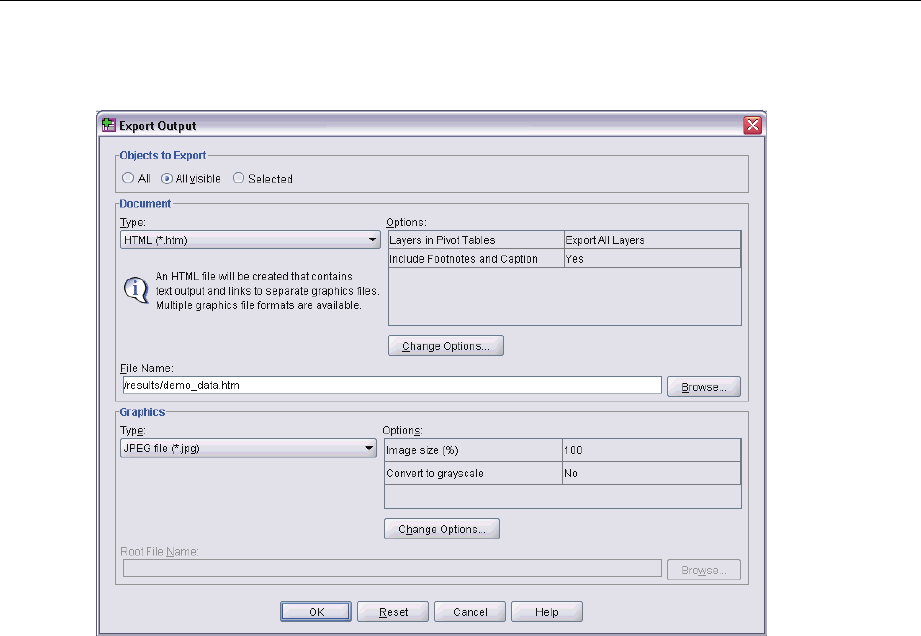Click the '100' image size value
This screenshot has height=636, width=921.
point(651,450)
